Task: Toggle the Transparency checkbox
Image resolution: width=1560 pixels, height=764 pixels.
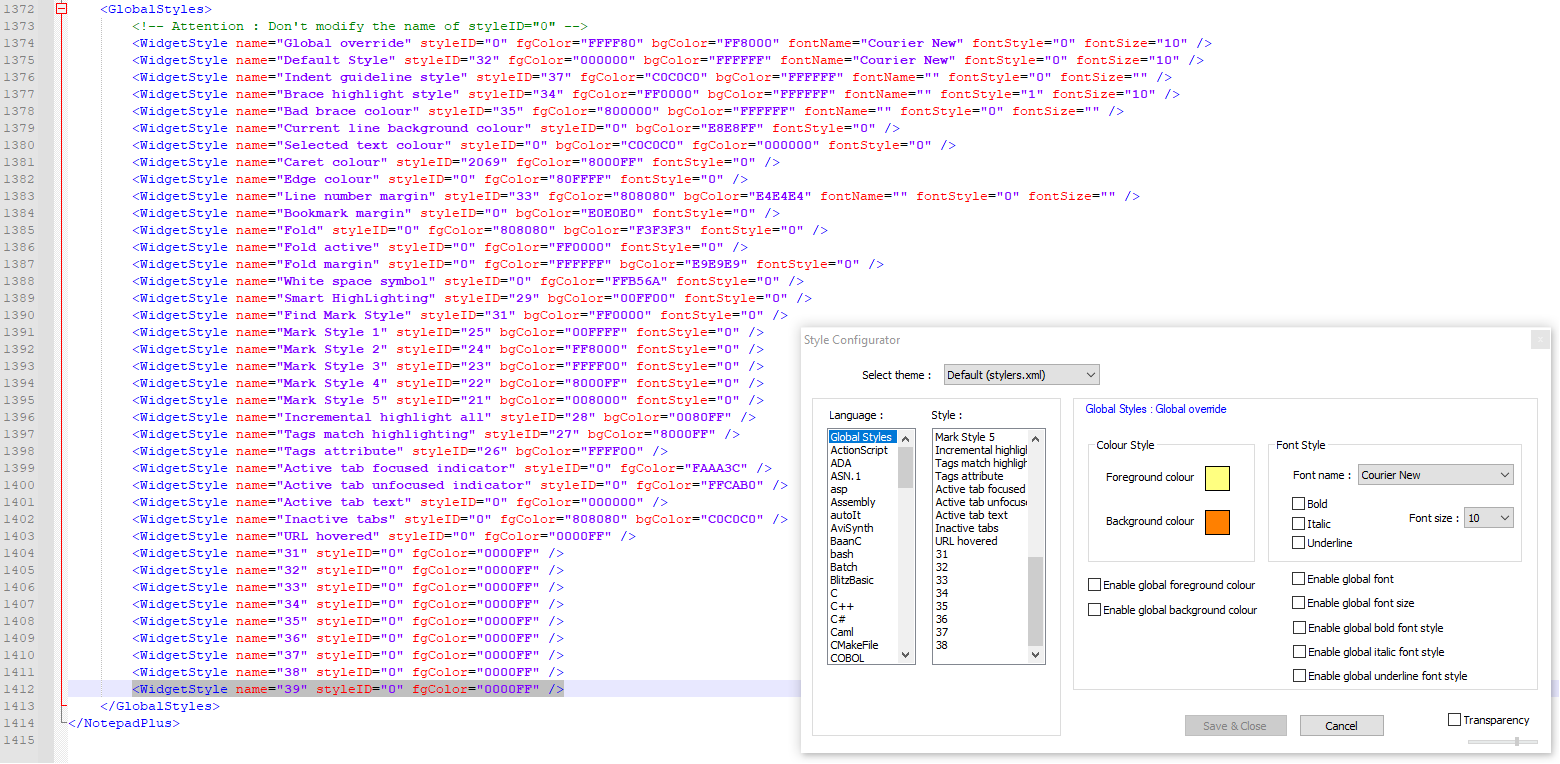Action: click(x=1452, y=719)
